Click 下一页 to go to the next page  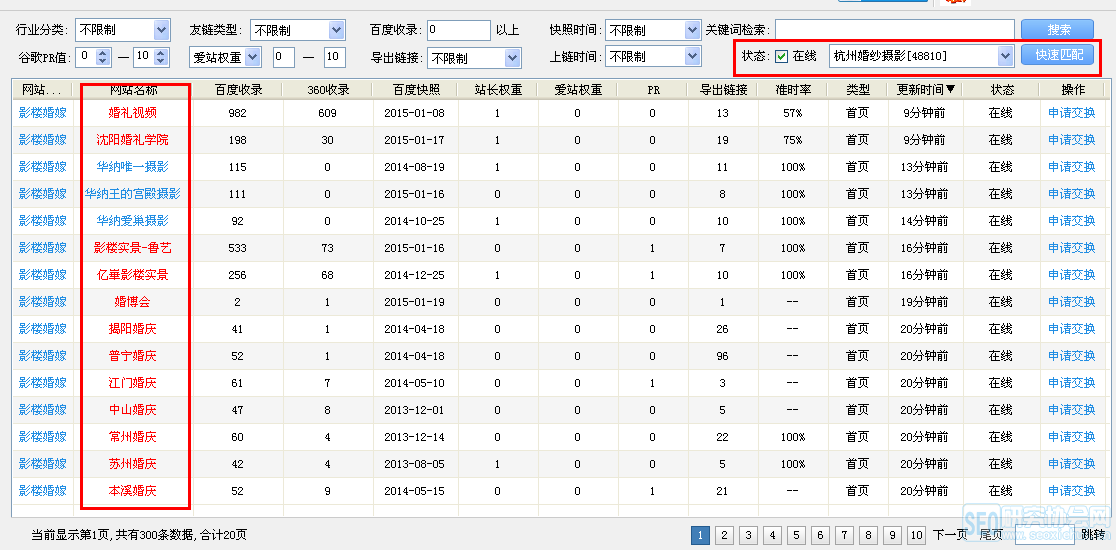coord(950,535)
